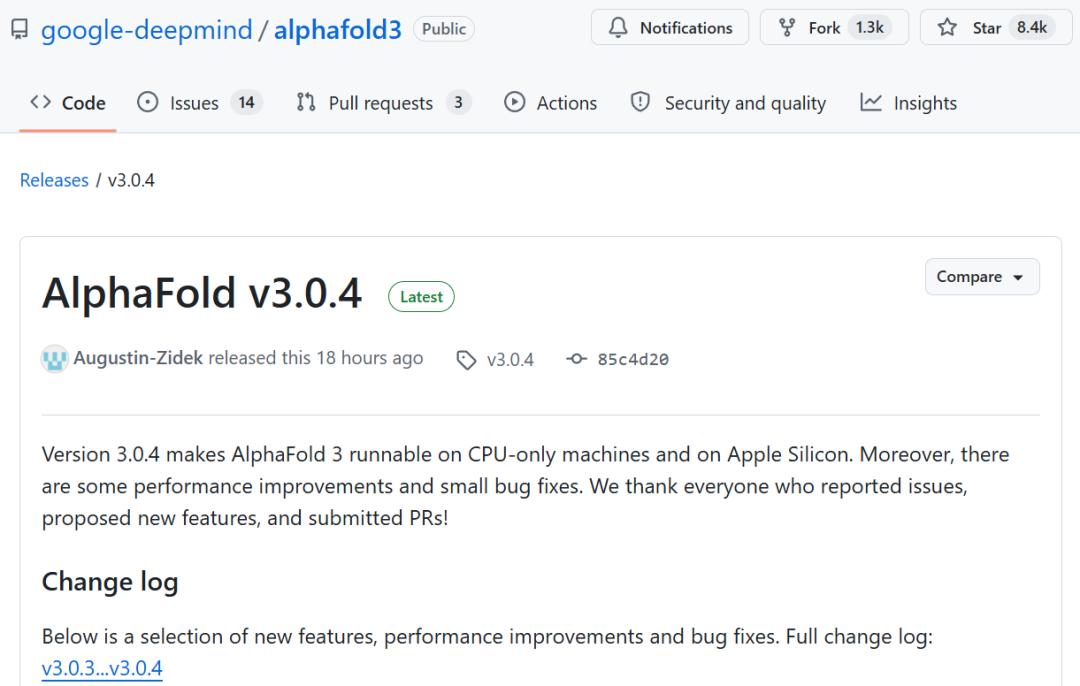Click the Fork count 1.3k badge
Image resolution: width=1080 pixels, height=686 pixels.
(869, 28)
